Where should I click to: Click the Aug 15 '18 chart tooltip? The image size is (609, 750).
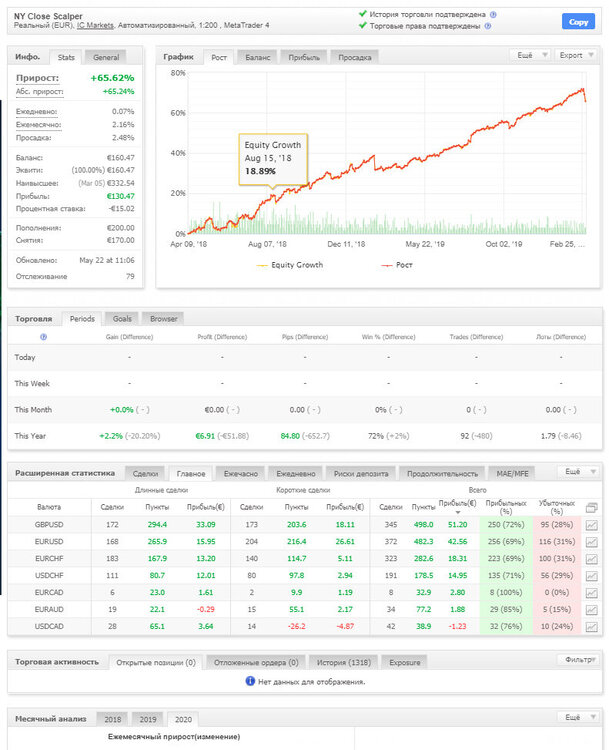click(273, 159)
